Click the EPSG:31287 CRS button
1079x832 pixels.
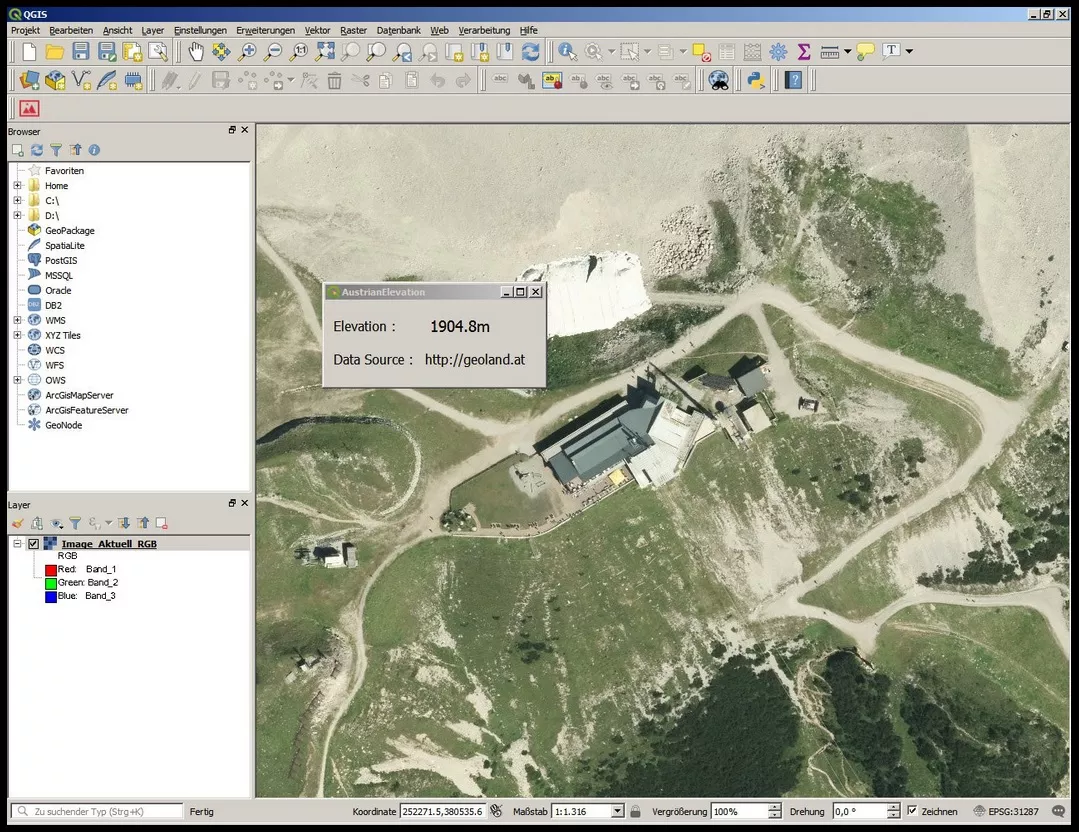(x=1005, y=811)
